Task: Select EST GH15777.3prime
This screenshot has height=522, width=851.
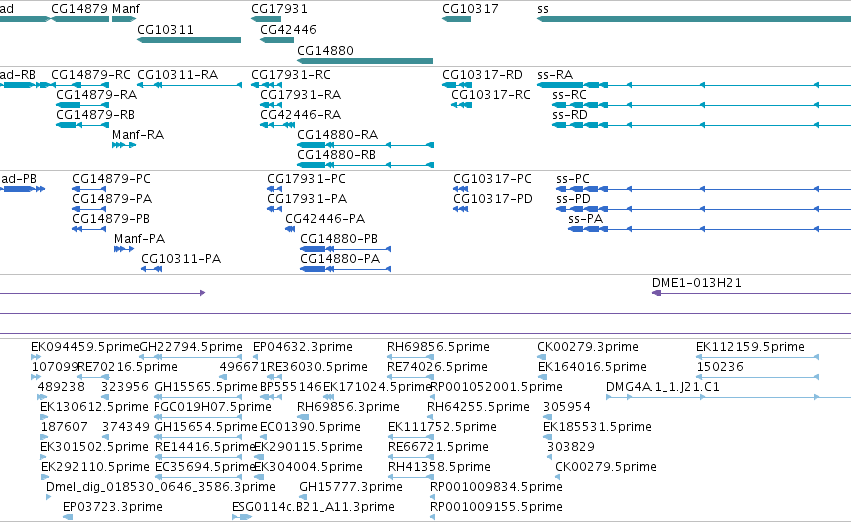Action: 351,487
